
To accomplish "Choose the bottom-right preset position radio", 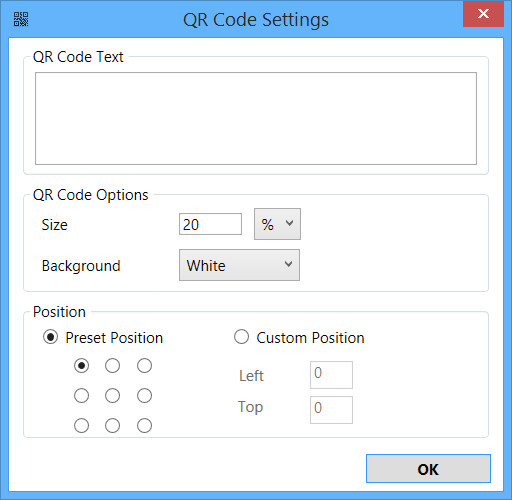I will point(144,426).
